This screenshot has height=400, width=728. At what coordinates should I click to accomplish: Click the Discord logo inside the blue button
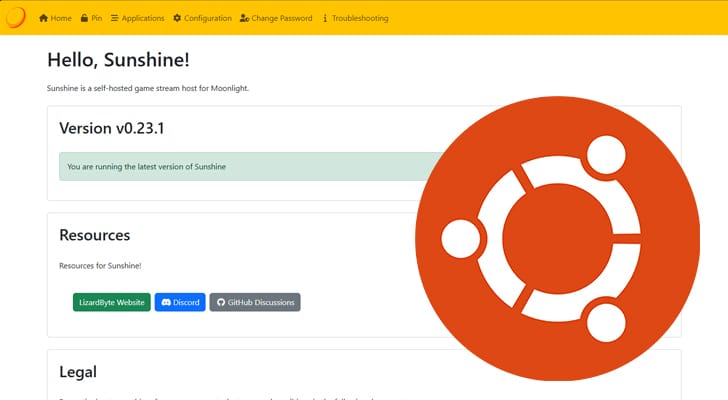(x=166, y=302)
